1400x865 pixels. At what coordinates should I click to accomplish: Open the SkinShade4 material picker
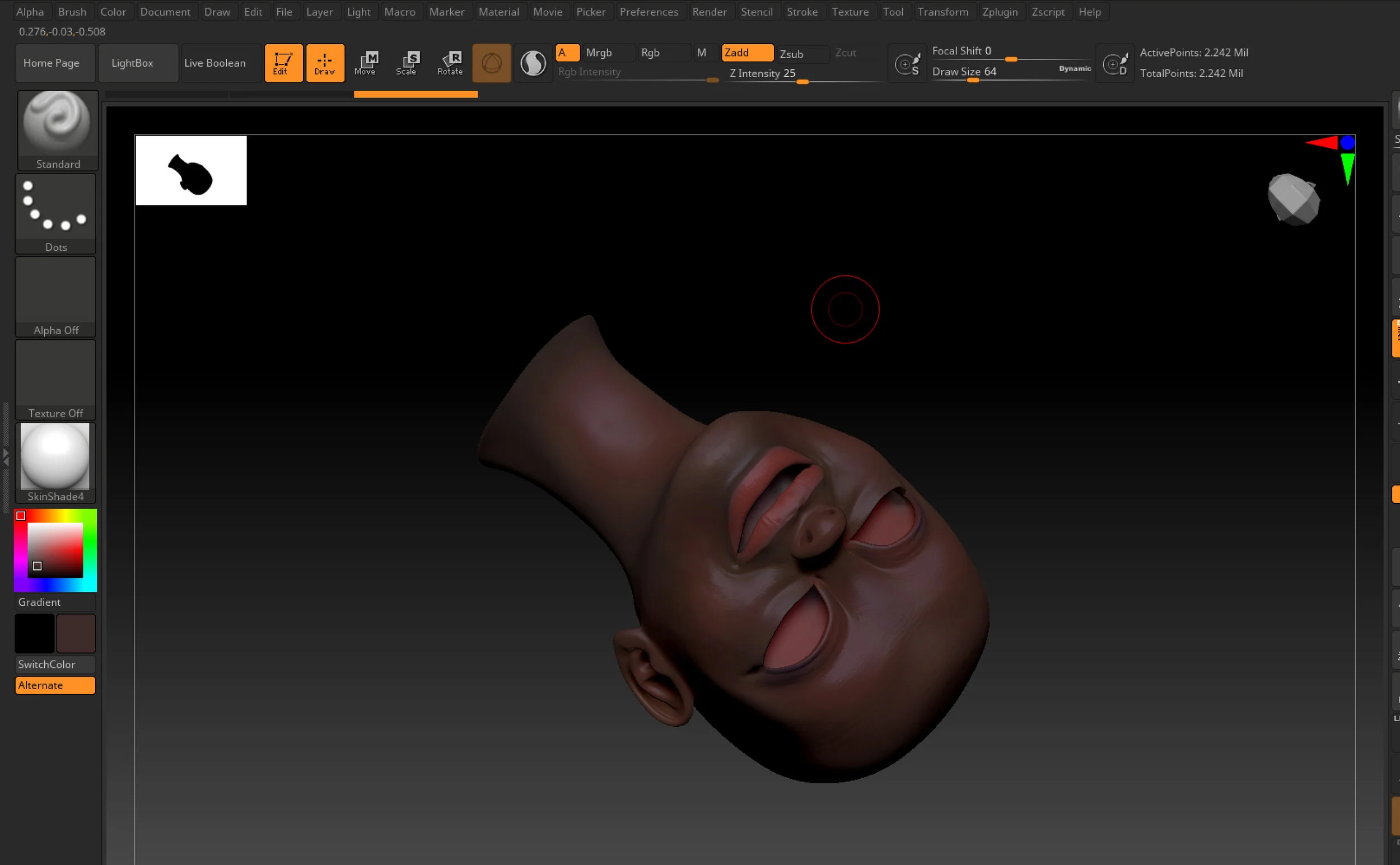tap(55, 457)
